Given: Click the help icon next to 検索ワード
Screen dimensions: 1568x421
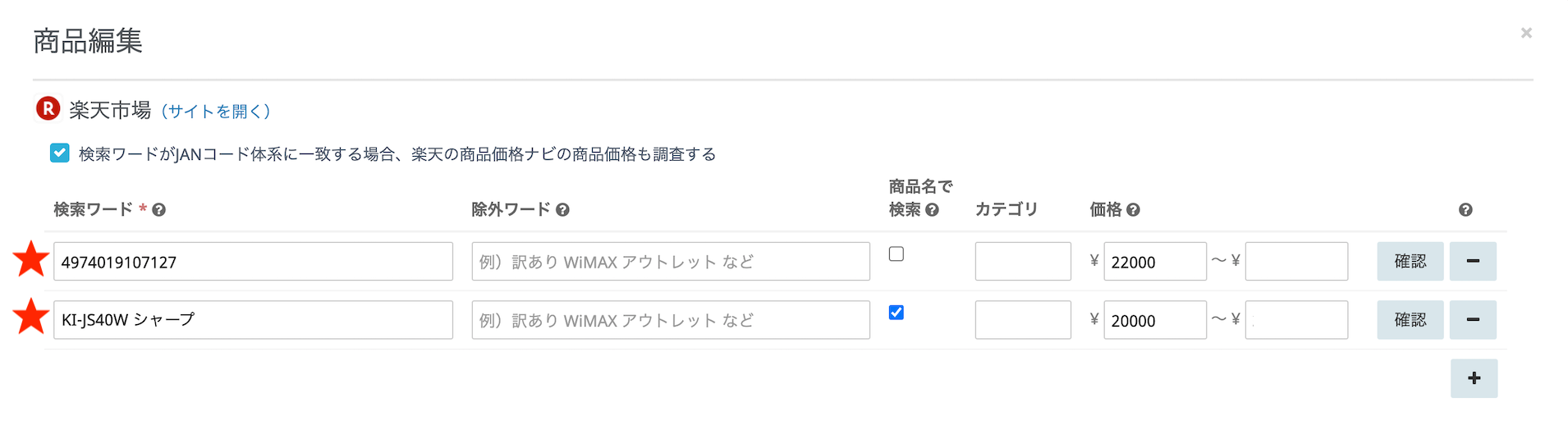Looking at the screenshot, I should click(159, 210).
